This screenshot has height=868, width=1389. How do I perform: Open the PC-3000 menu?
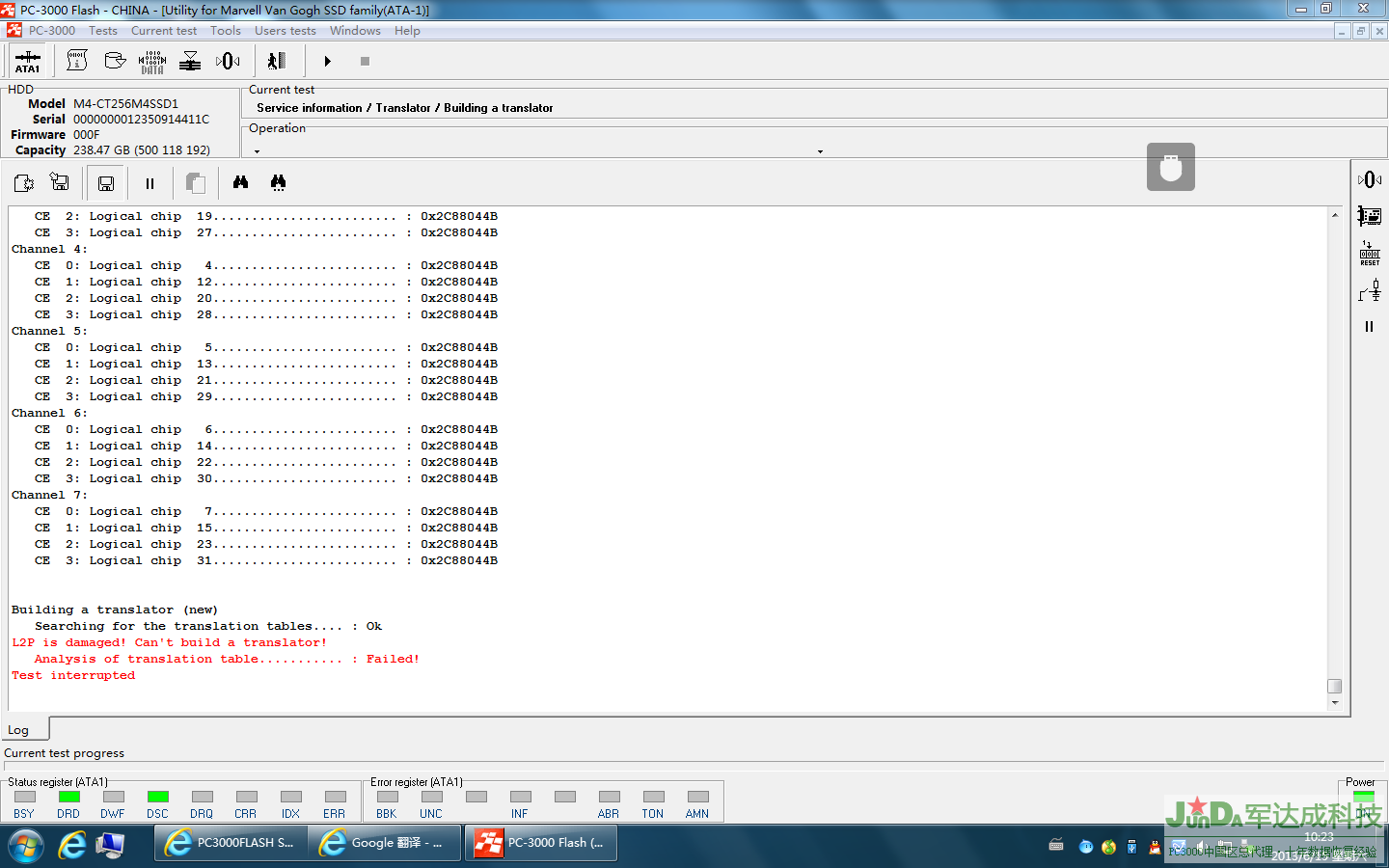click(x=52, y=31)
